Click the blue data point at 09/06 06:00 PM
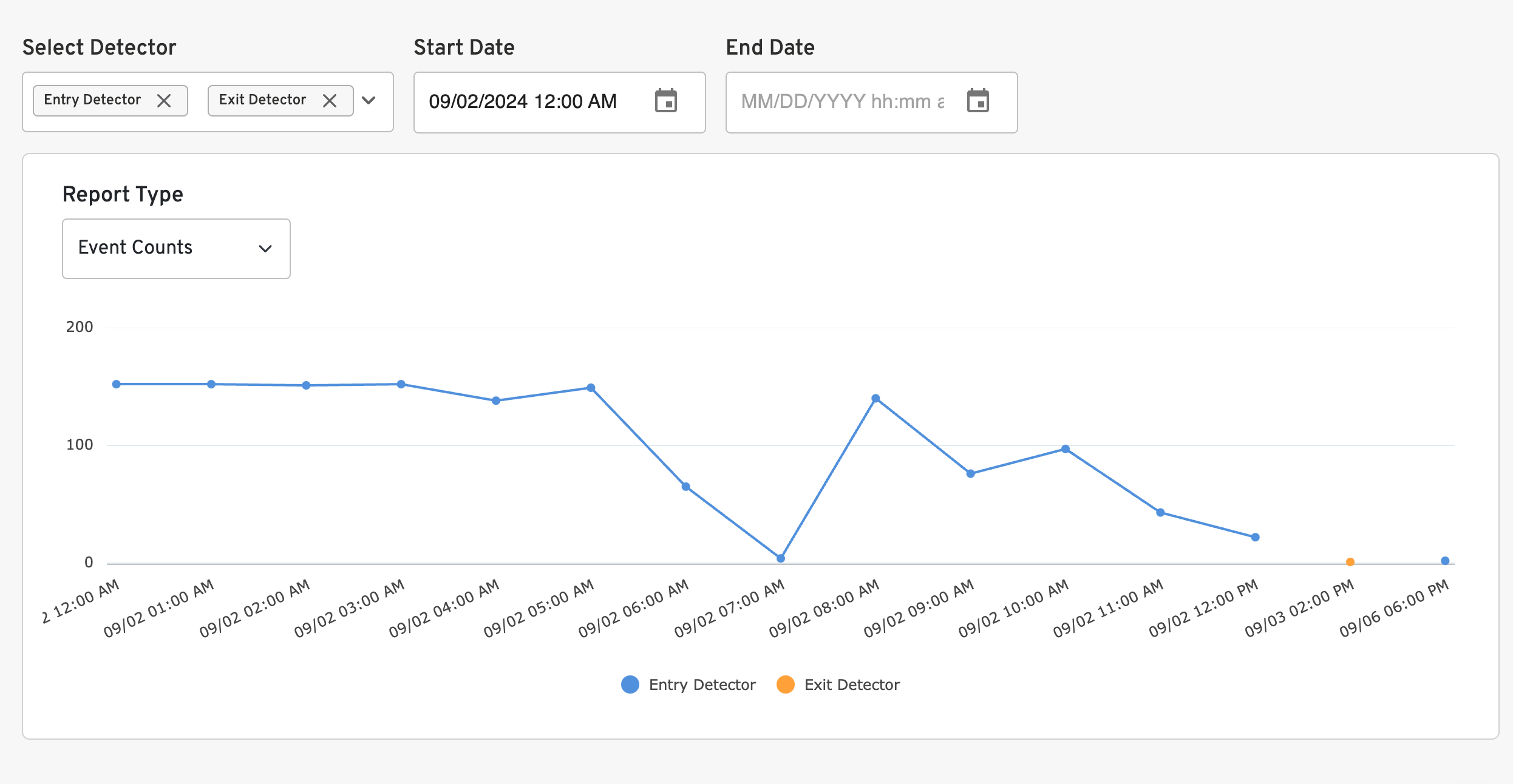Screen dimensions: 1513x784 [x=1445, y=561]
